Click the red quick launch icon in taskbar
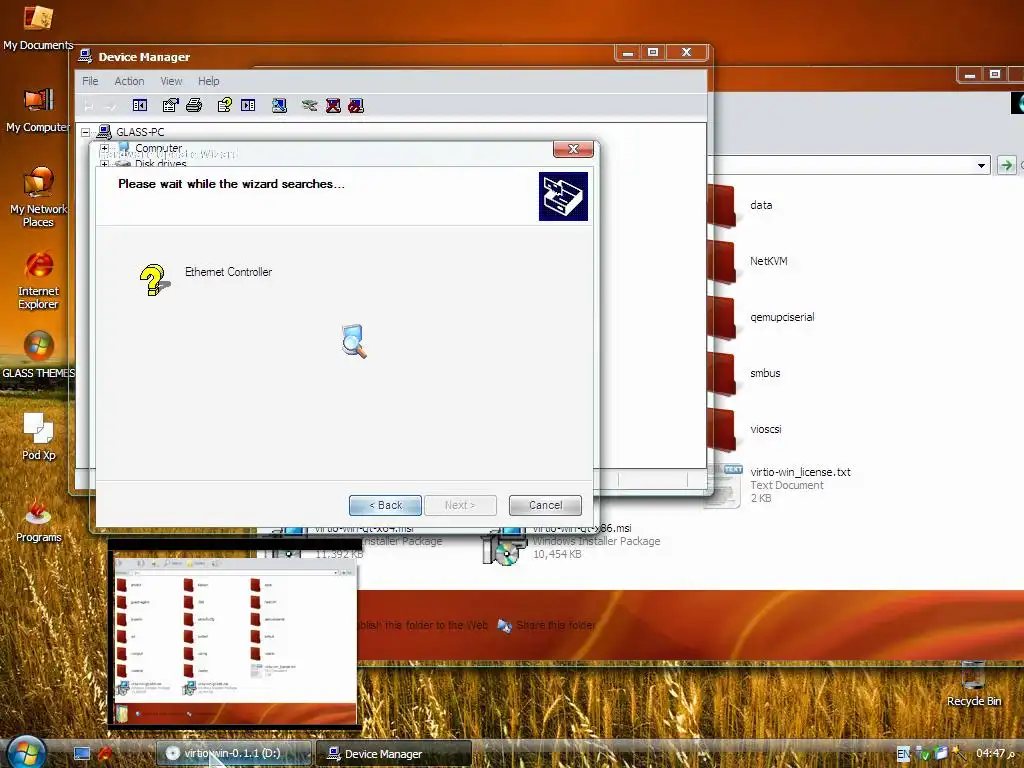Viewport: 1024px width, 768px height. point(104,754)
